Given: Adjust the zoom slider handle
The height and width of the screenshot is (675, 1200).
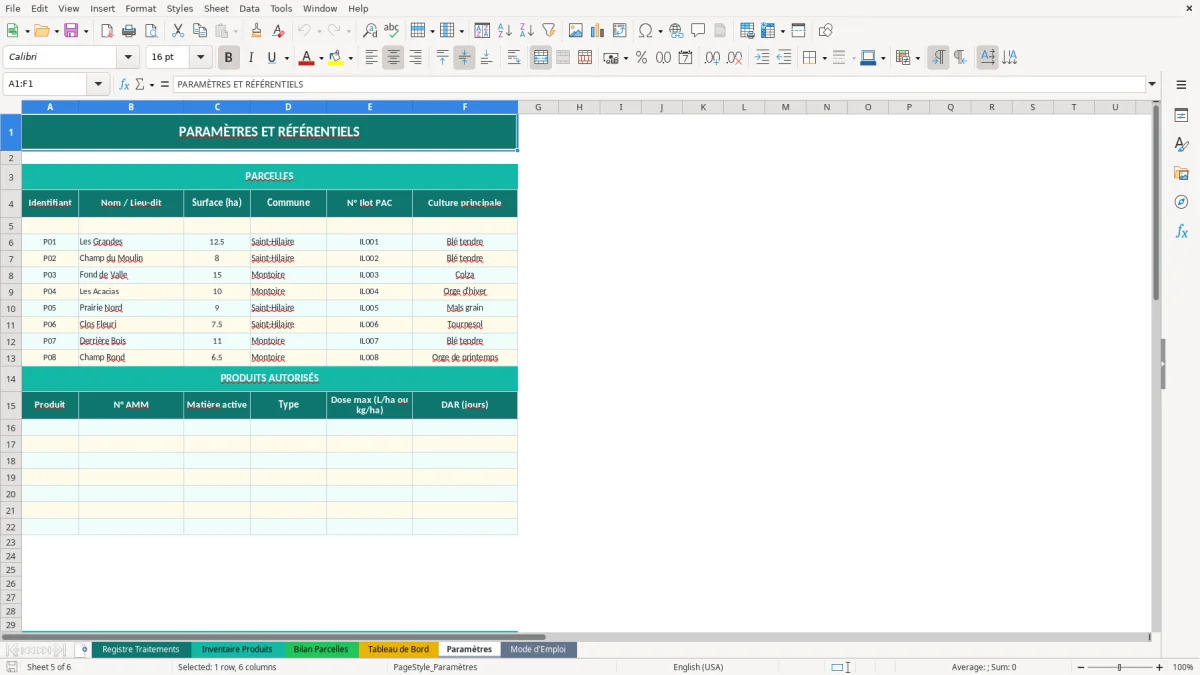Looking at the screenshot, I should (x=1120, y=667).
